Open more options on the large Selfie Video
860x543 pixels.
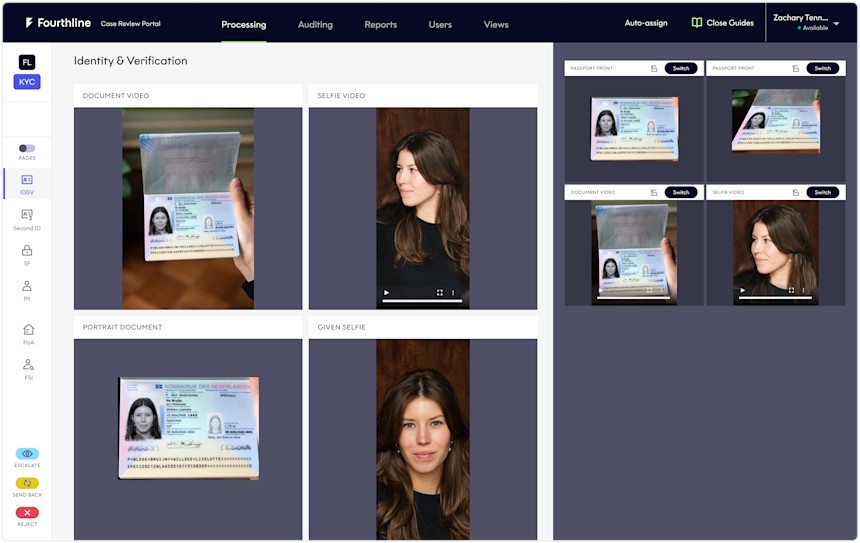453,292
